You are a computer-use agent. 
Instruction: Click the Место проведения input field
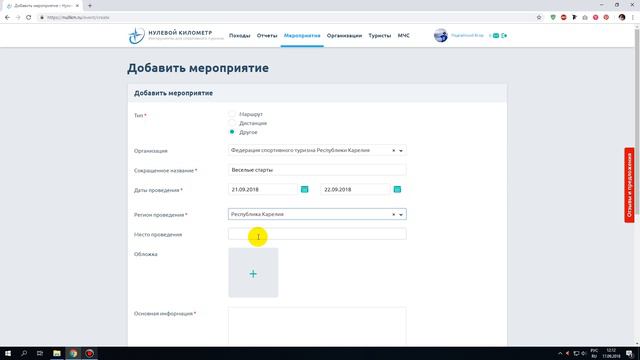tap(317, 234)
